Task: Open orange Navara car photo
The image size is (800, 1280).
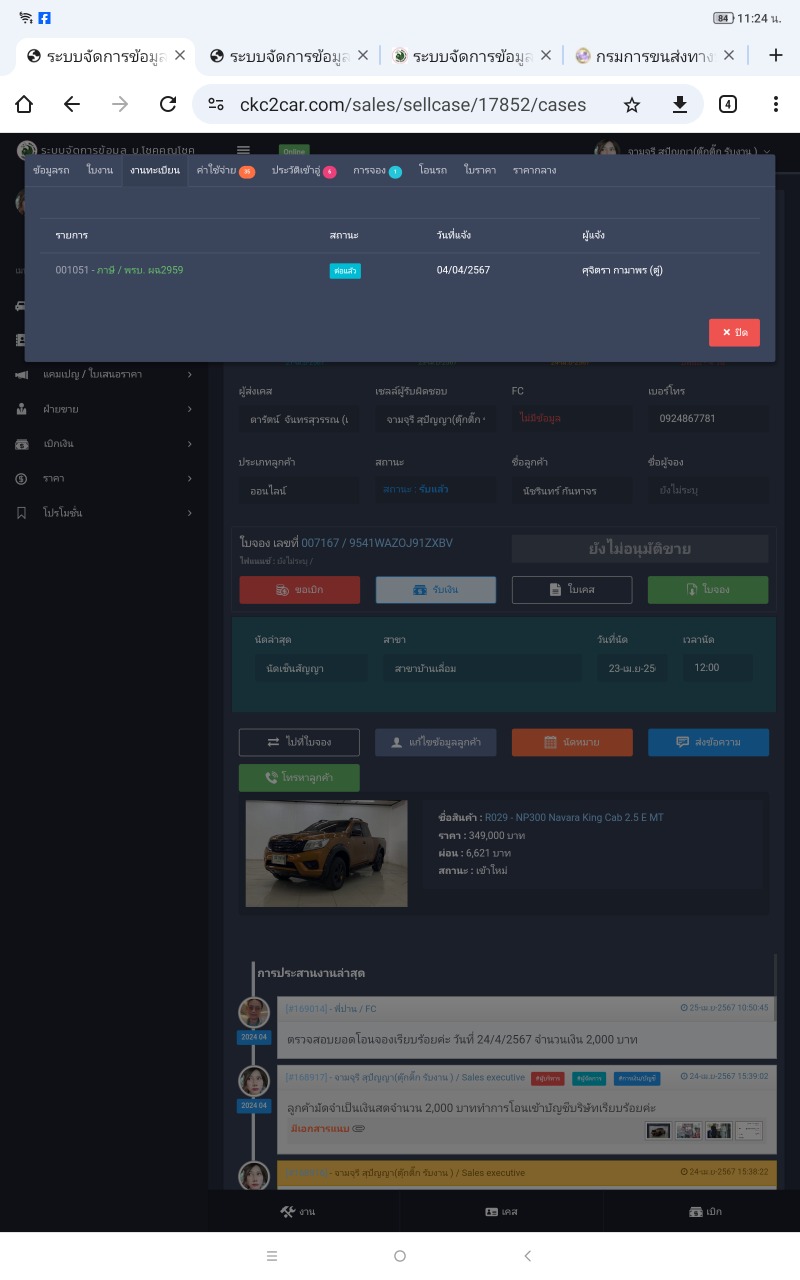Action: pos(326,853)
